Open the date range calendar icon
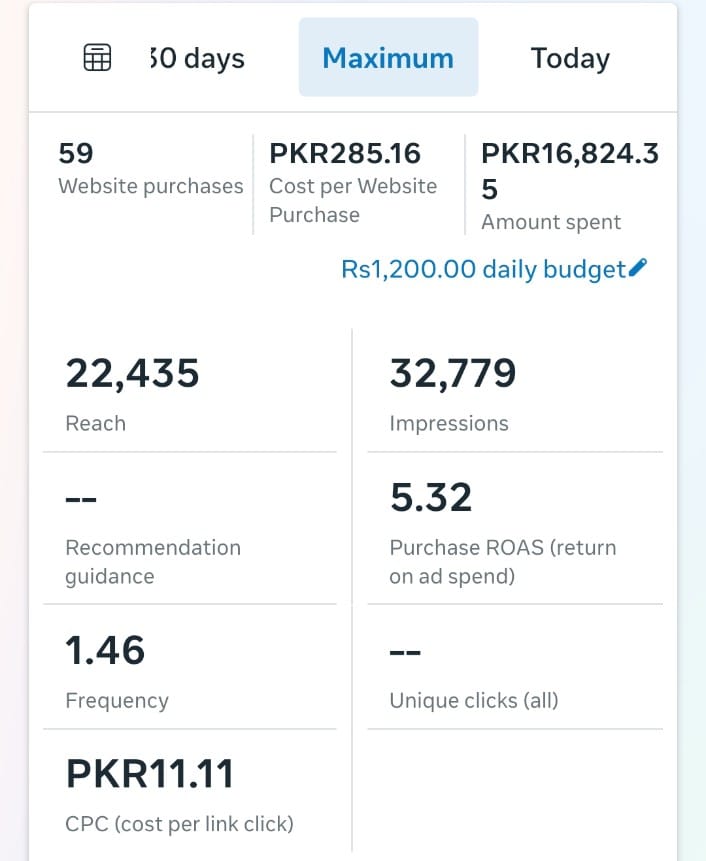 click(x=97, y=58)
